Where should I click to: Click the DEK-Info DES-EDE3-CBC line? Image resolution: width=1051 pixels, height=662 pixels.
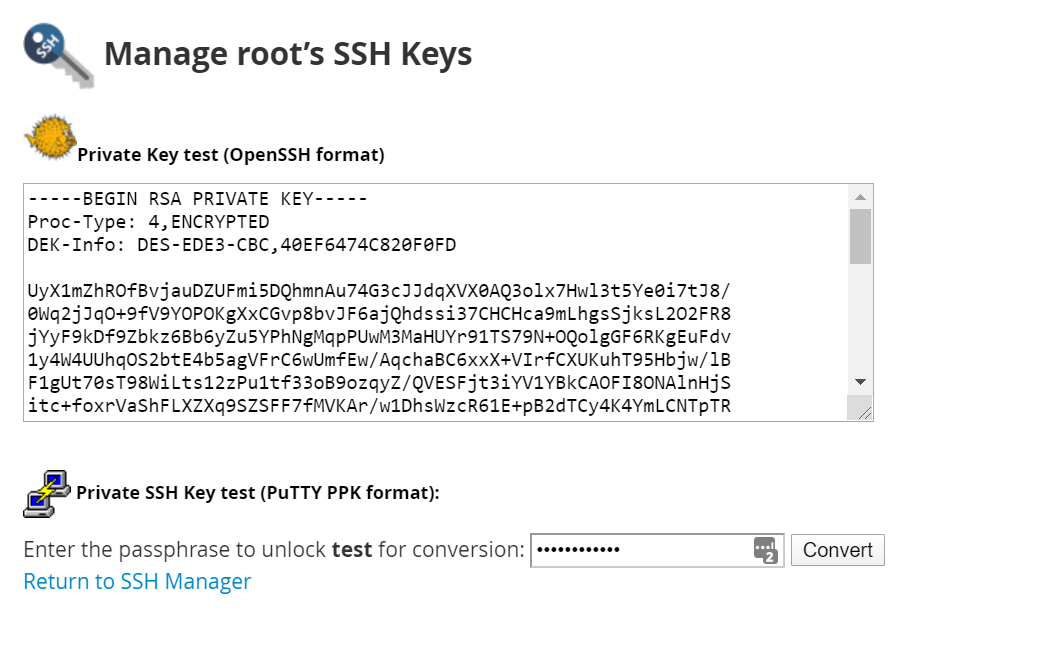point(242,245)
